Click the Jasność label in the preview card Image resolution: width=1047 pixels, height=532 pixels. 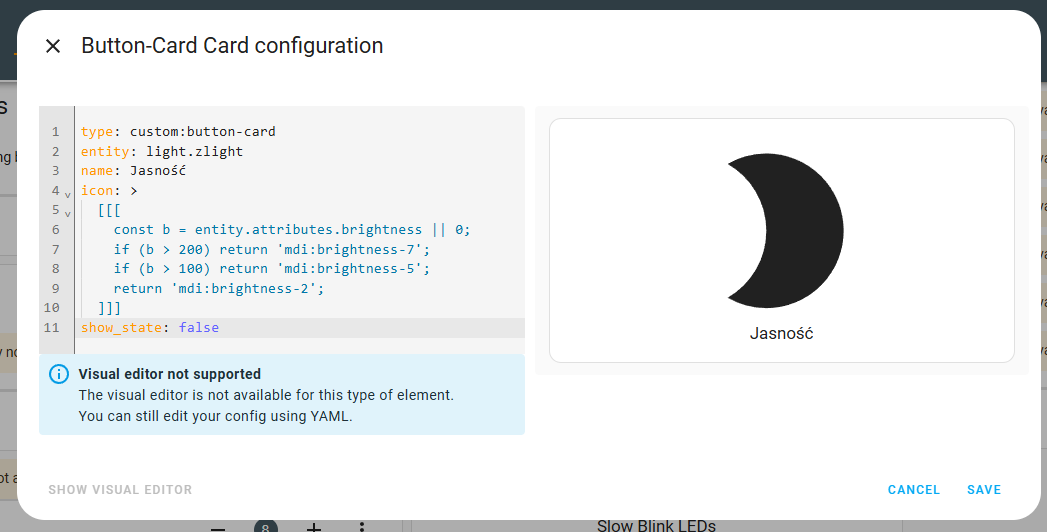(781, 334)
